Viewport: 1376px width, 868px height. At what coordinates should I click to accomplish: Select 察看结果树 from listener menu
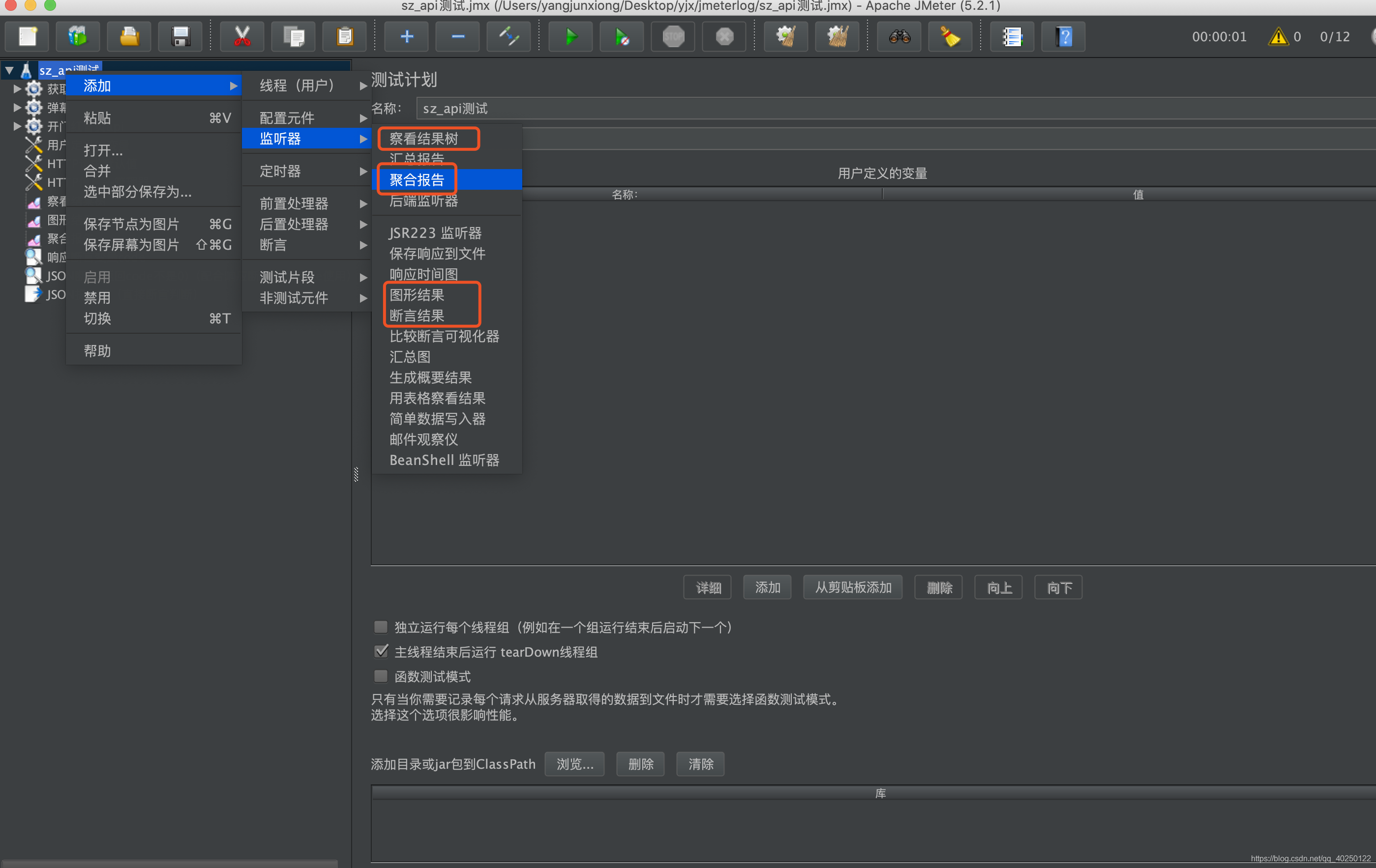click(x=424, y=139)
